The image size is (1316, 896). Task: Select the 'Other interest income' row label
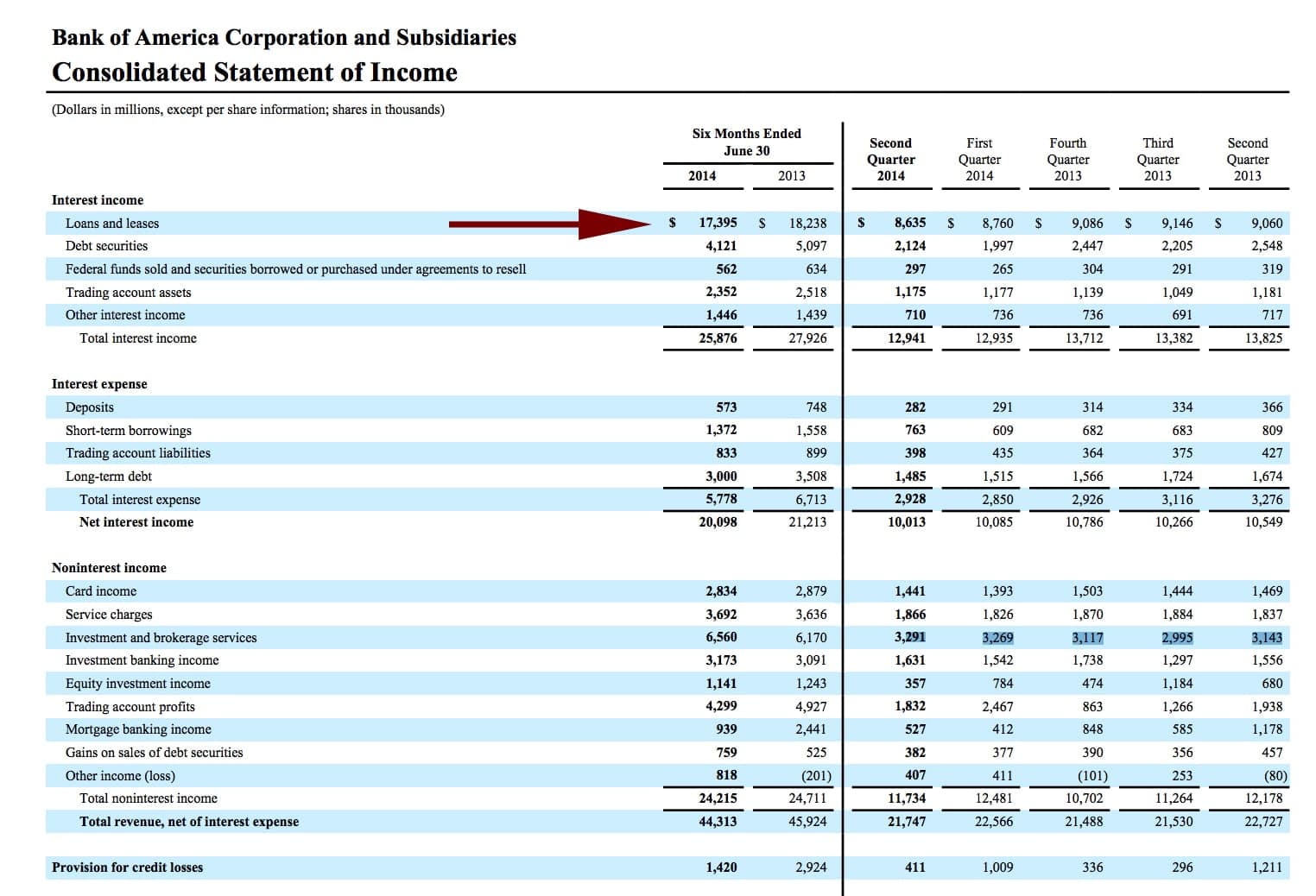pos(125,315)
